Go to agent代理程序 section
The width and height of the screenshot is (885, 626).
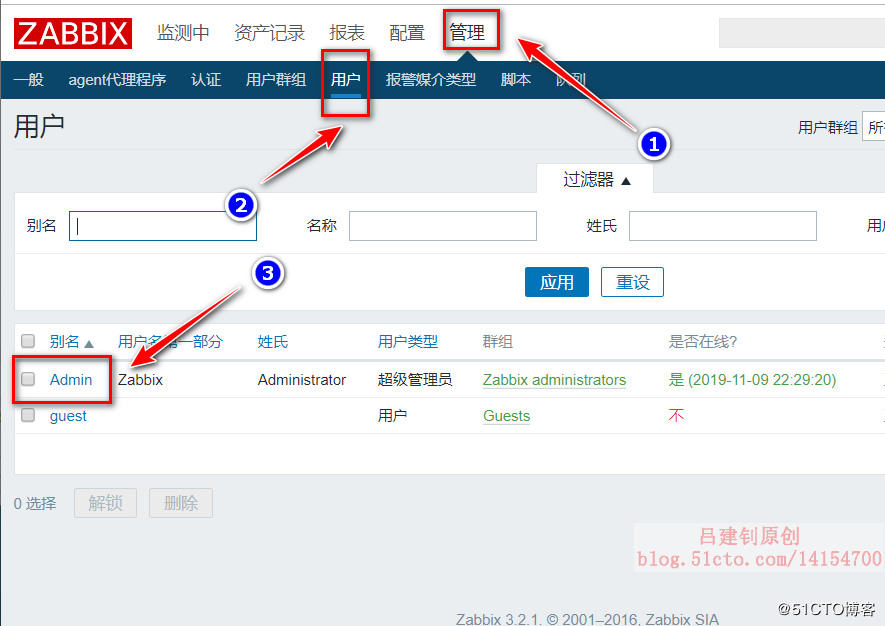tap(117, 80)
